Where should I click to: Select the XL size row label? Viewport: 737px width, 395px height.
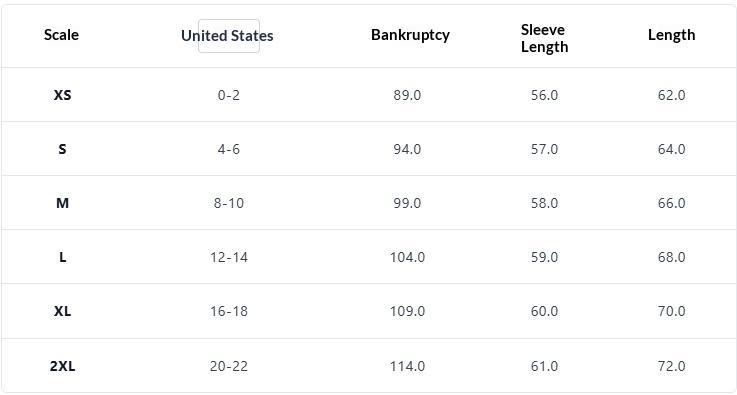(62, 311)
